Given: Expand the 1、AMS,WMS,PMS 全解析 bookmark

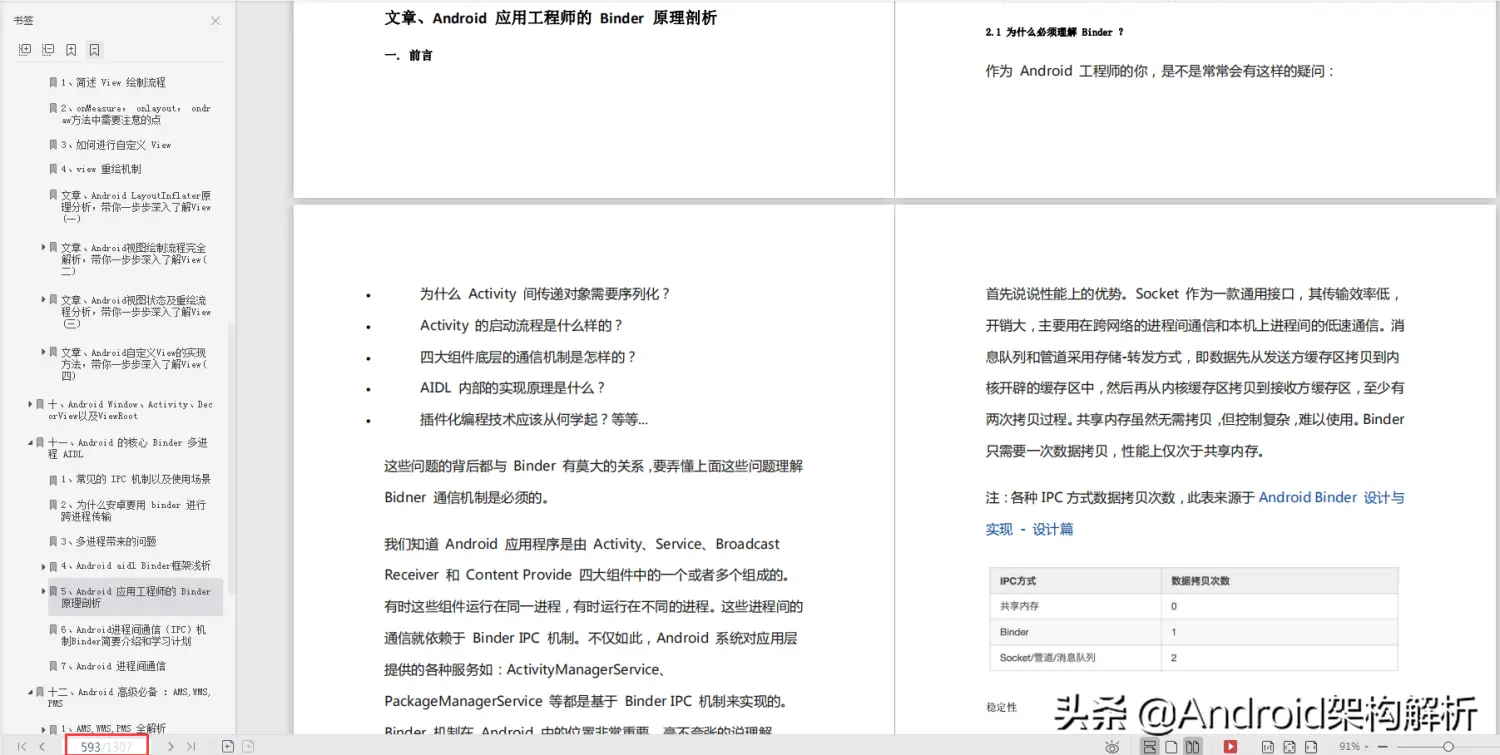Looking at the screenshot, I should click(x=43, y=729).
